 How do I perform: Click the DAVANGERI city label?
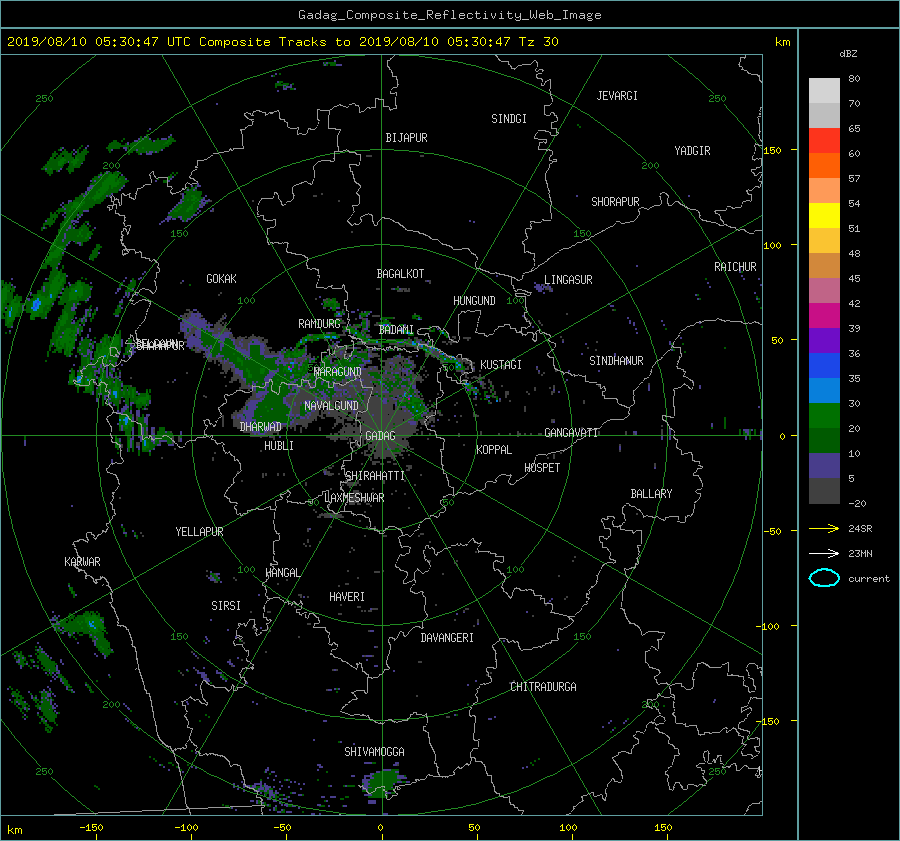click(x=447, y=638)
